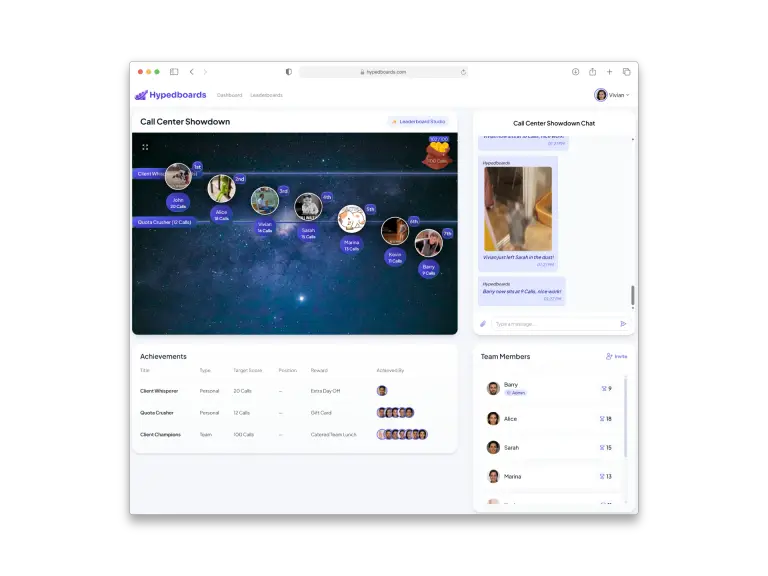Click John's 20 Calls score bubble
768x576 pixels.
pyautogui.click(x=178, y=203)
